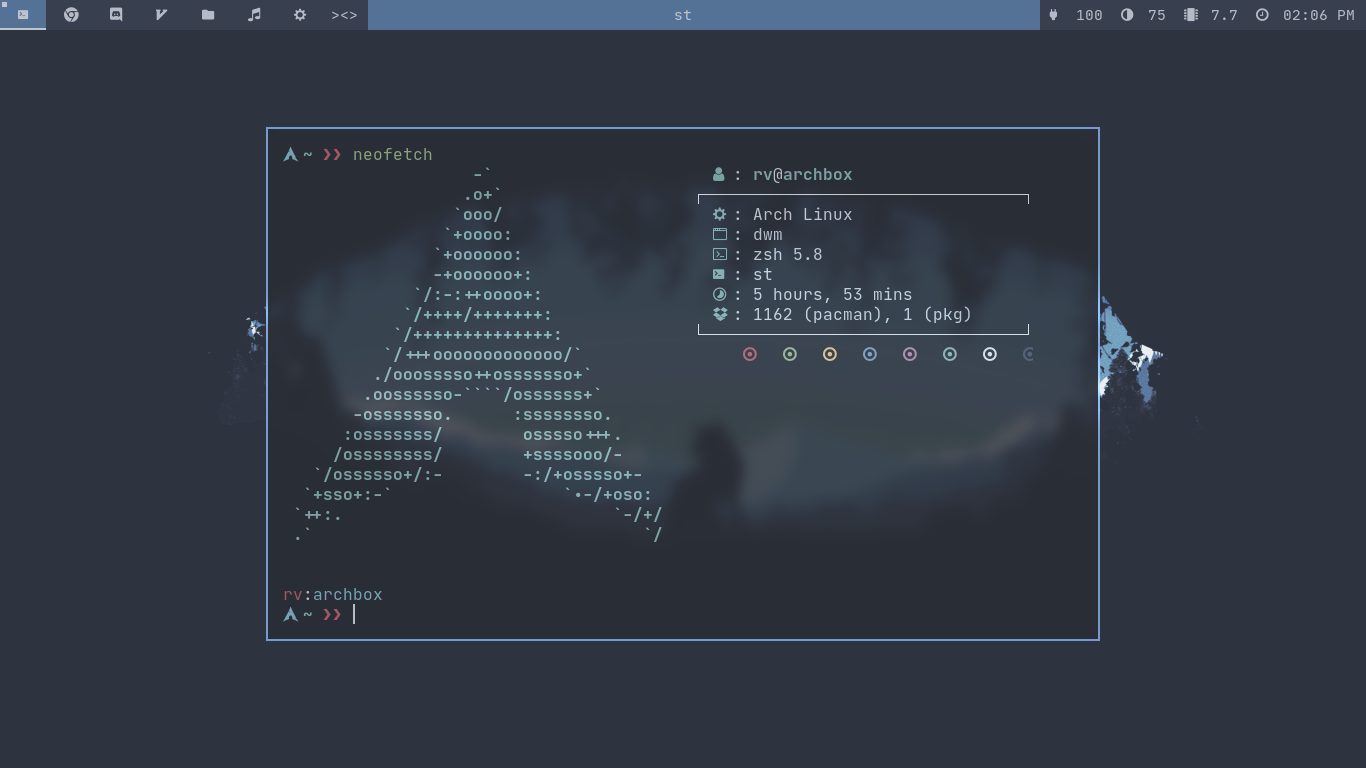
Task: Click the red color dot
Action: point(750,354)
